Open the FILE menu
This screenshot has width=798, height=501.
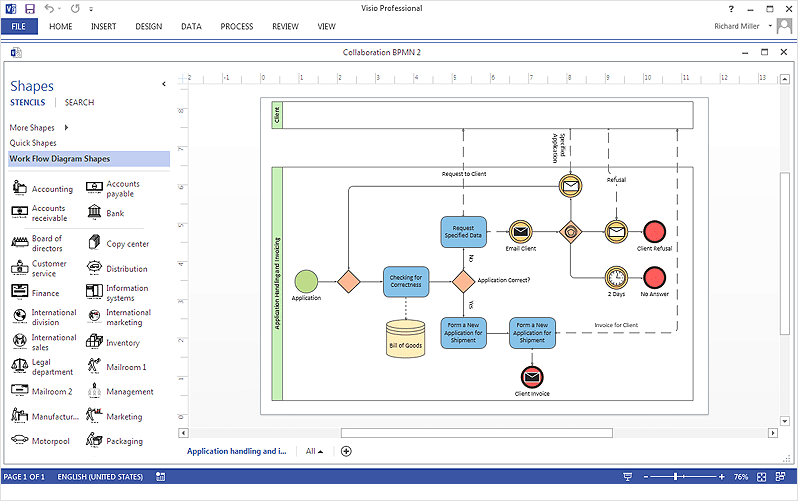tap(20, 26)
